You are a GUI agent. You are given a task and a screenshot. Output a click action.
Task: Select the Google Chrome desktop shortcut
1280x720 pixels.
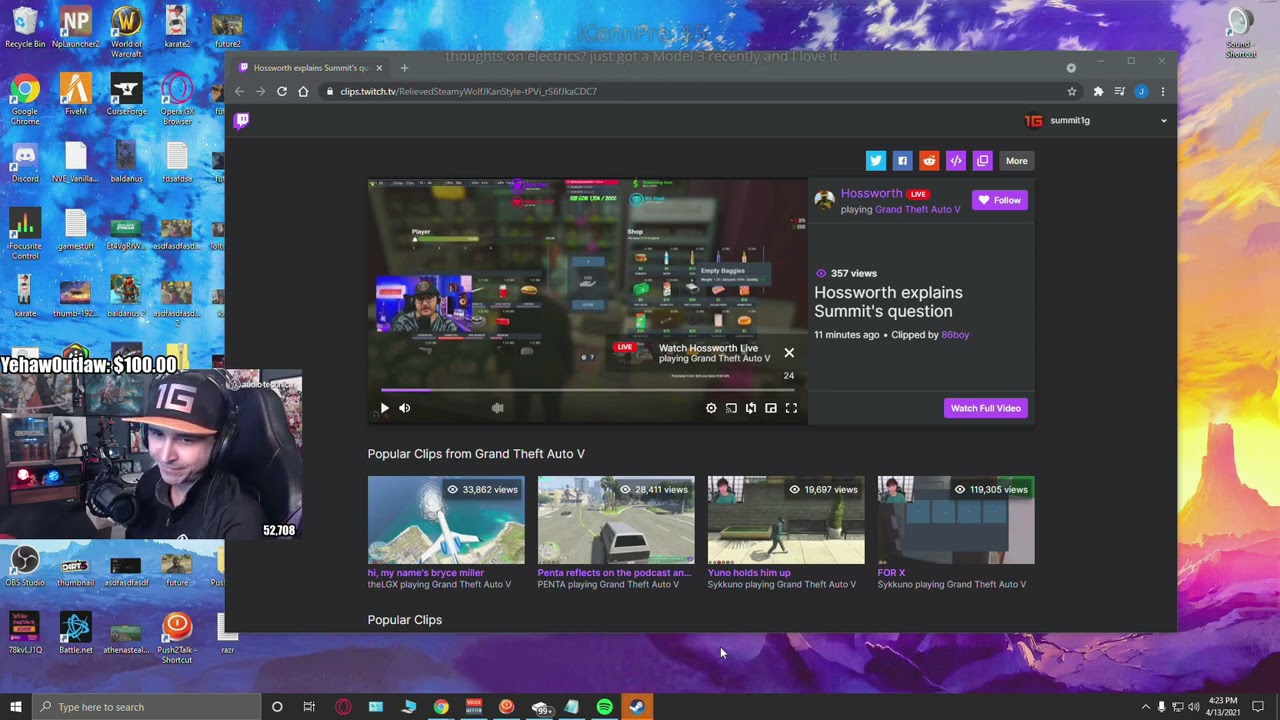point(25,100)
